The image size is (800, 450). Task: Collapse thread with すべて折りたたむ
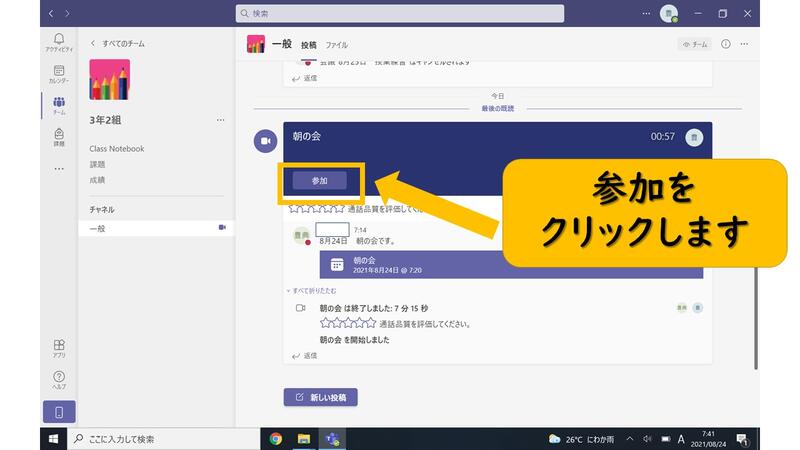pos(310,290)
